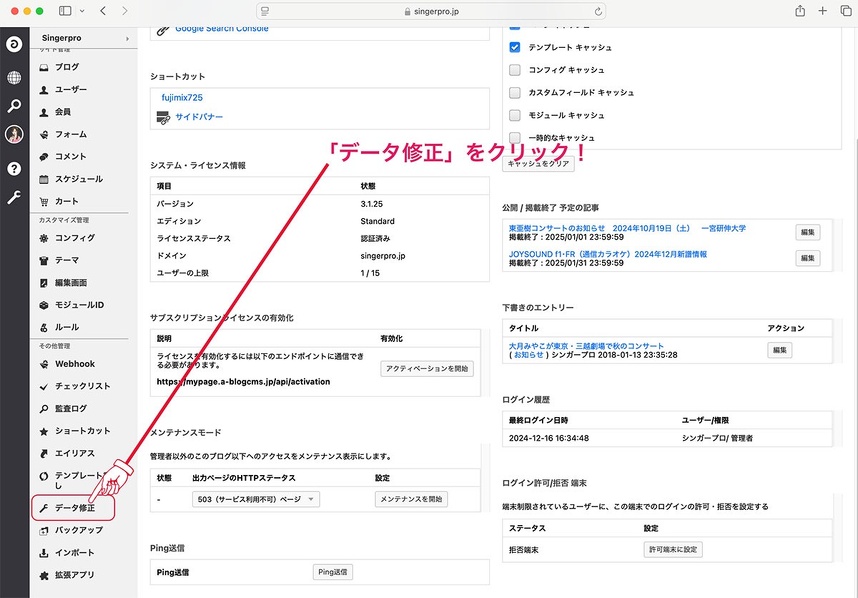Viewport: 858px width, 598px height.
Task: Open the wrench settings icon in rail
Action: coord(14,198)
